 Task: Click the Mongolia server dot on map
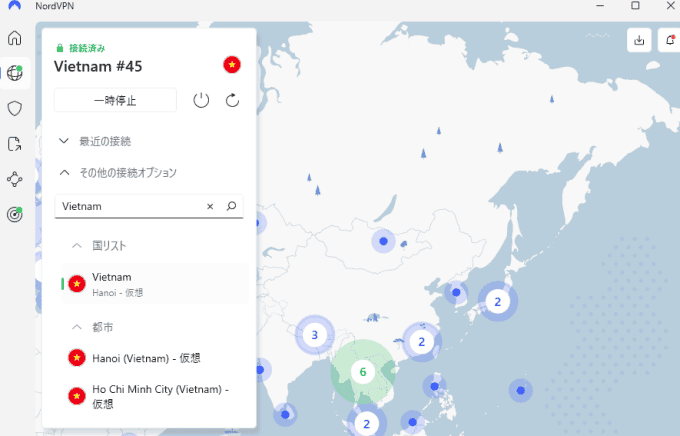point(383,241)
